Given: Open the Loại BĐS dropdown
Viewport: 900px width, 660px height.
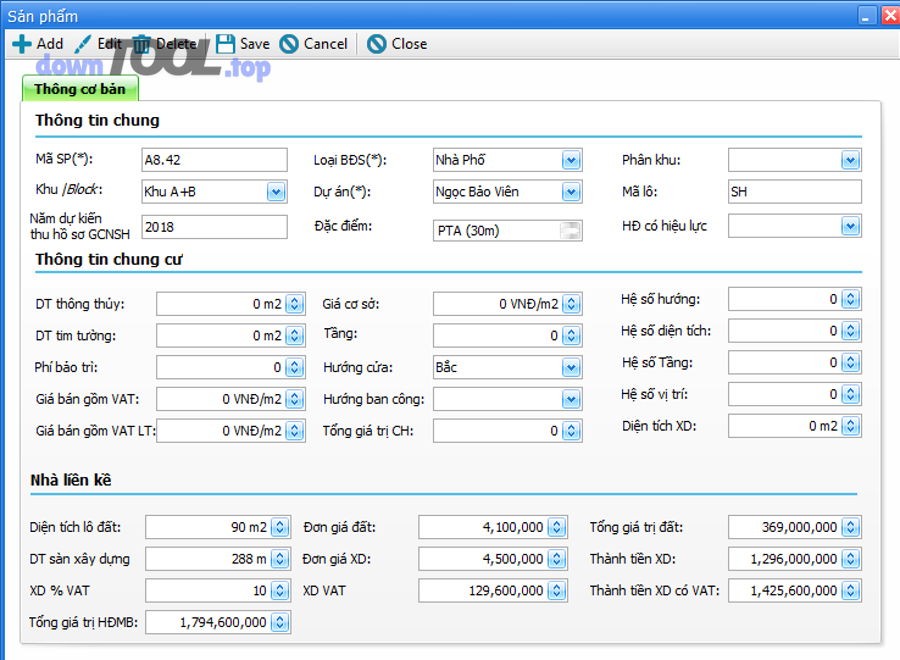Looking at the screenshot, I should (x=569, y=159).
